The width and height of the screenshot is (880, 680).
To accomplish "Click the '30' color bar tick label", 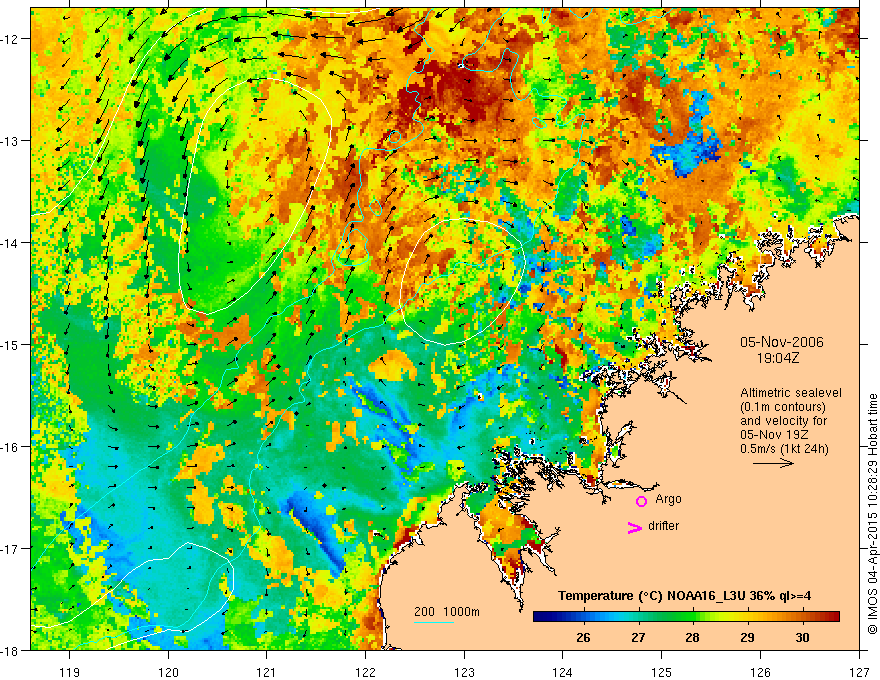I will click(803, 637).
